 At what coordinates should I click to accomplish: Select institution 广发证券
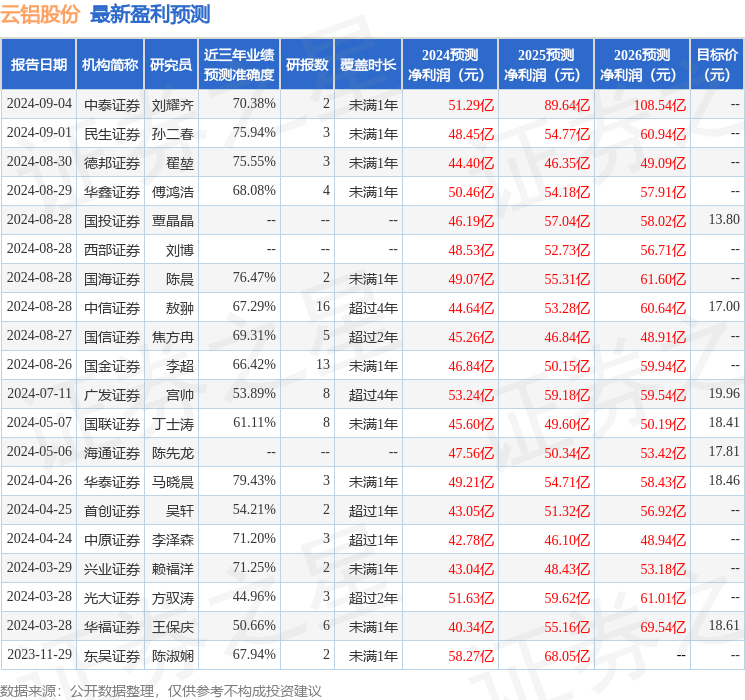click(x=112, y=395)
